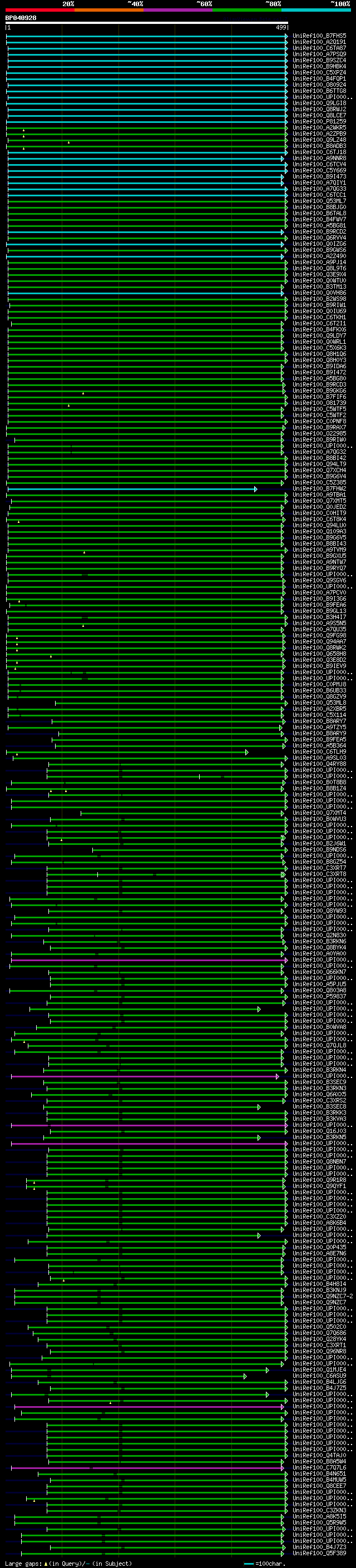Select hit label UniRef100_Q6RVV4
Image resolution: width=356 pixels, height=1568 pixels.
(319, 238)
